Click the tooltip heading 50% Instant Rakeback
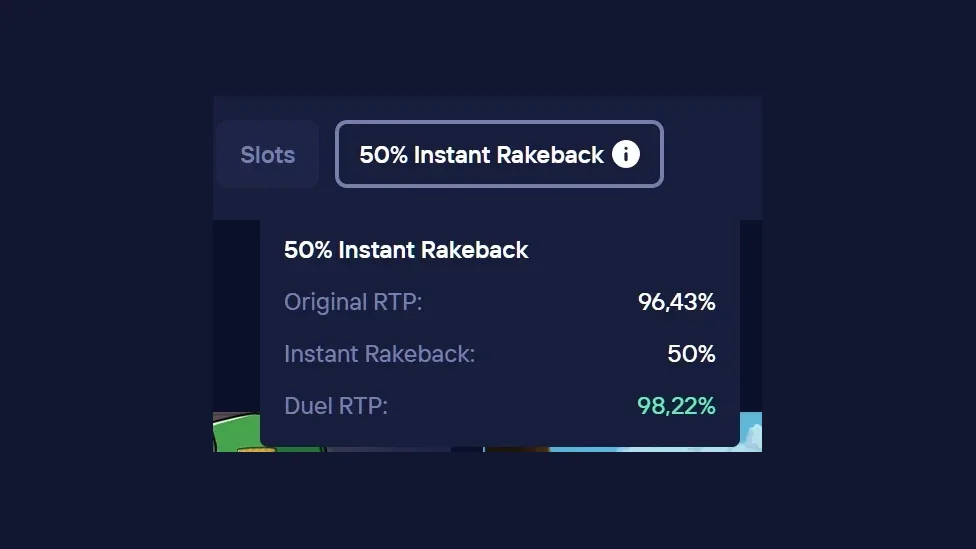The height and width of the screenshot is (549, 976). click(406, 250)
